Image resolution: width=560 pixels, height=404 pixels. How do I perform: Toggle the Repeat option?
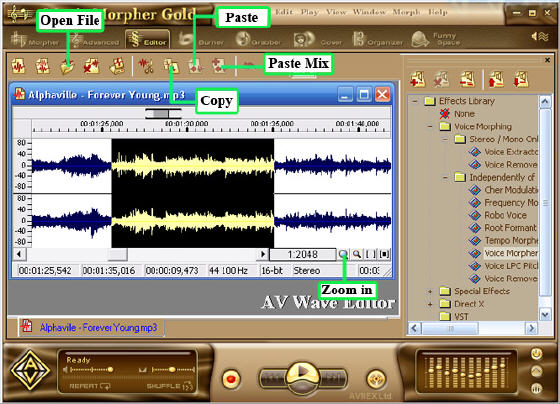pyautogui.click(x=90, y=386)
